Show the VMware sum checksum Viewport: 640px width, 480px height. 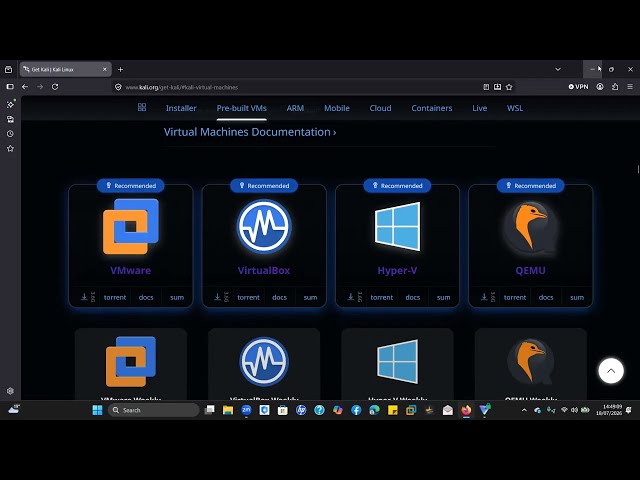(177, 297)
